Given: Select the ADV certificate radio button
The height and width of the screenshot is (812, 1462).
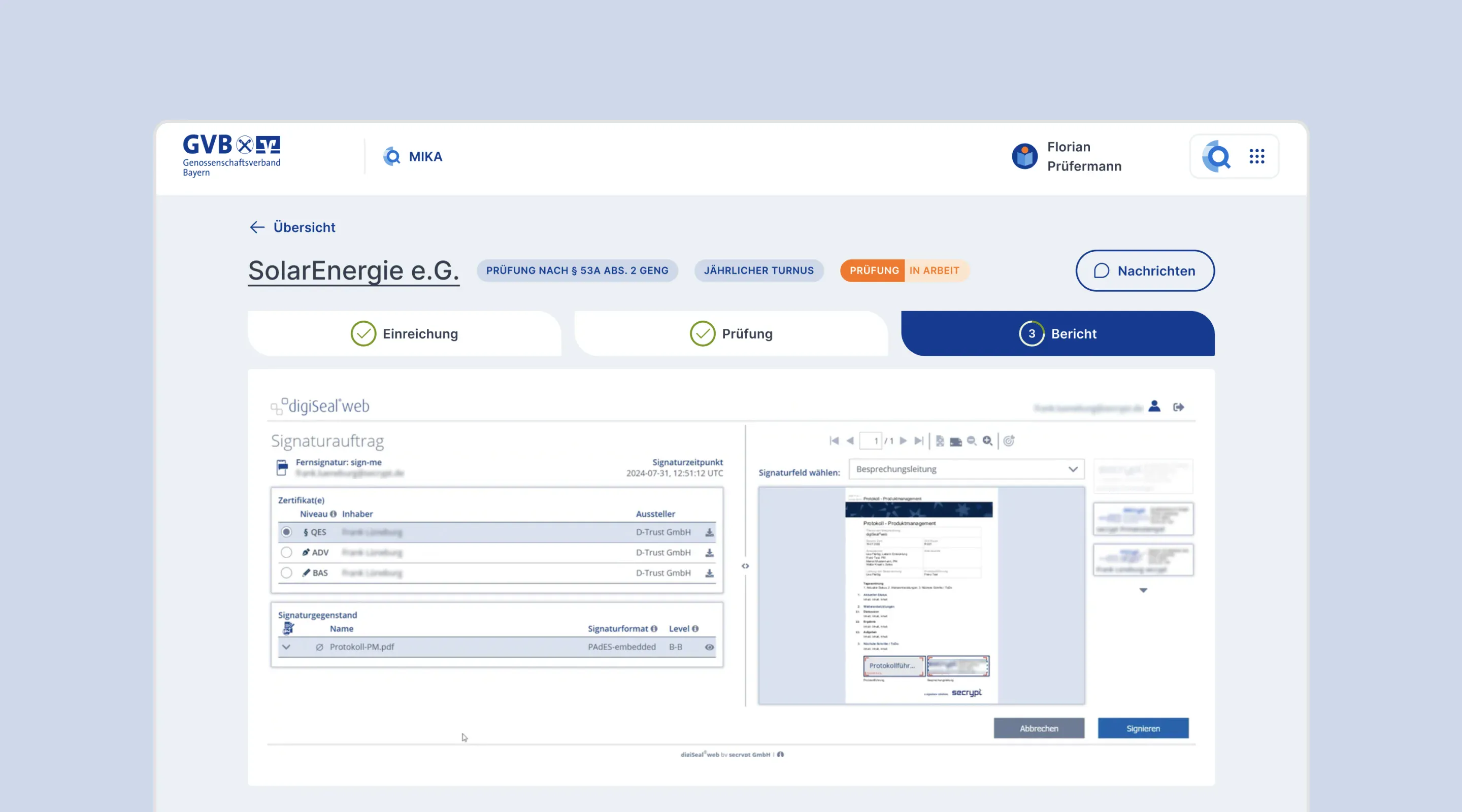Looking at the screenshot, I should coord(286,553).
